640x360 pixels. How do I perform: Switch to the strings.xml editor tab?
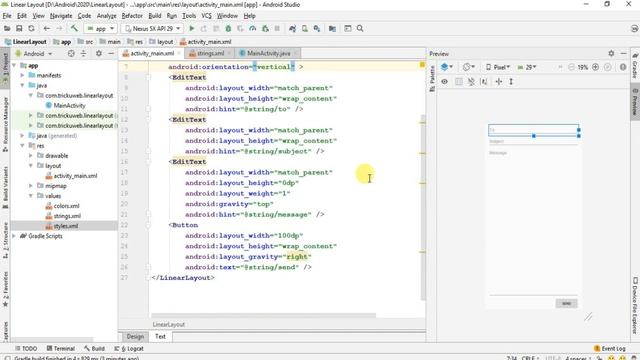point(211,53)
